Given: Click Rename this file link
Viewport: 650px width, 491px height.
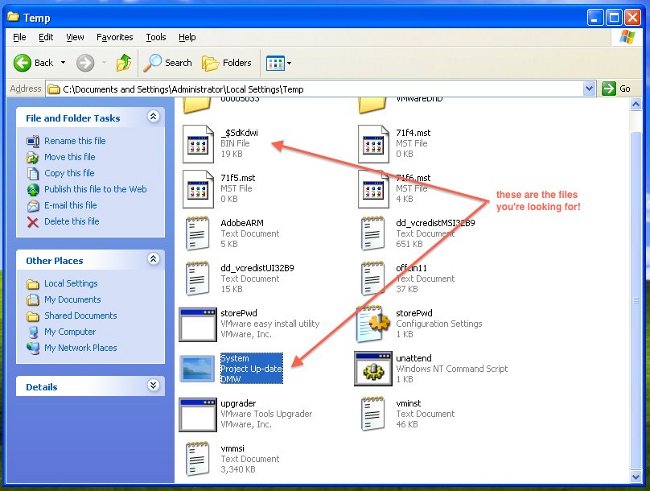Looking at the screenshot, I should pos(74,141).
